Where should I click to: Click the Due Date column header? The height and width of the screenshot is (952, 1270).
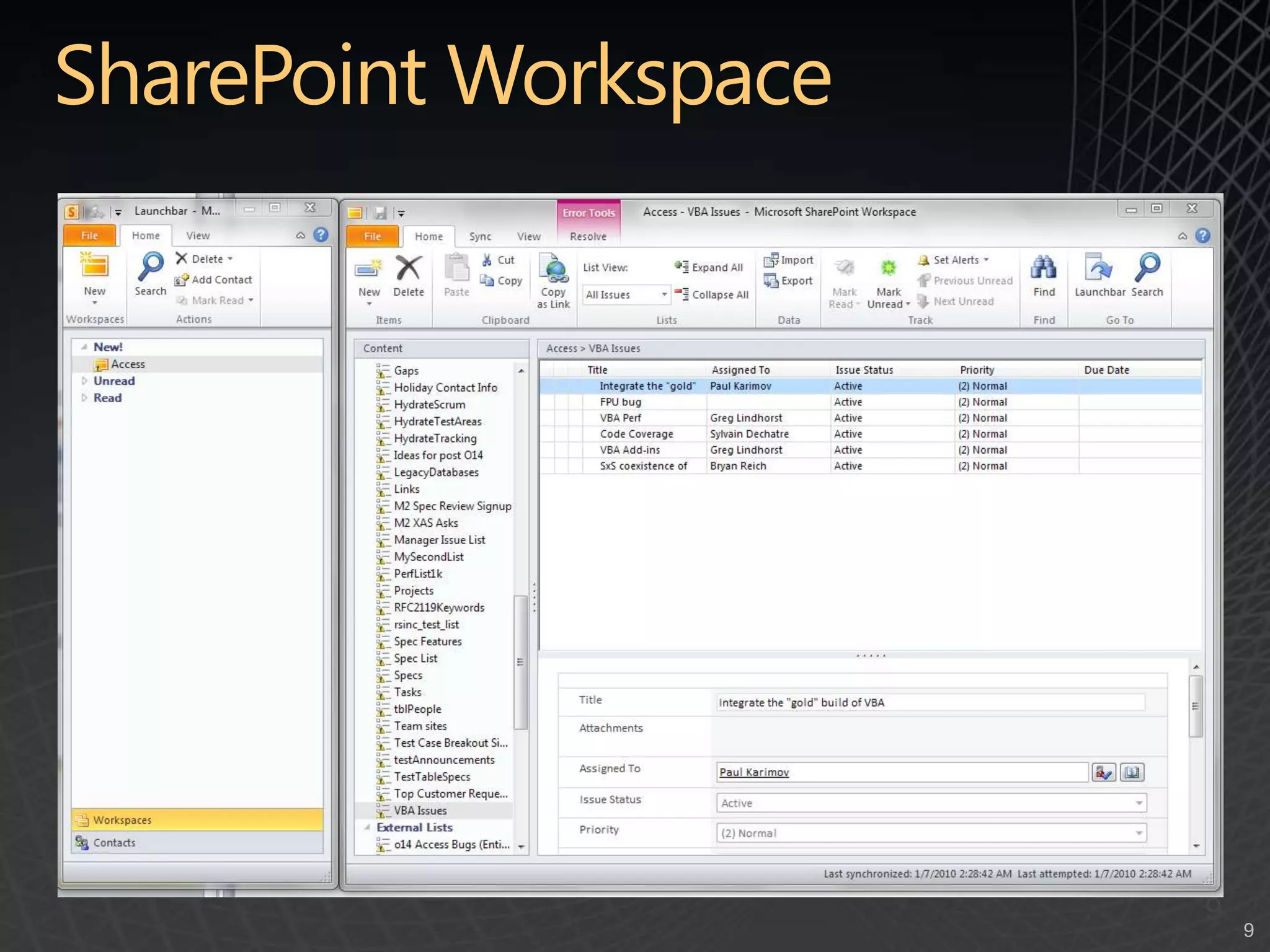(1106, 370)
